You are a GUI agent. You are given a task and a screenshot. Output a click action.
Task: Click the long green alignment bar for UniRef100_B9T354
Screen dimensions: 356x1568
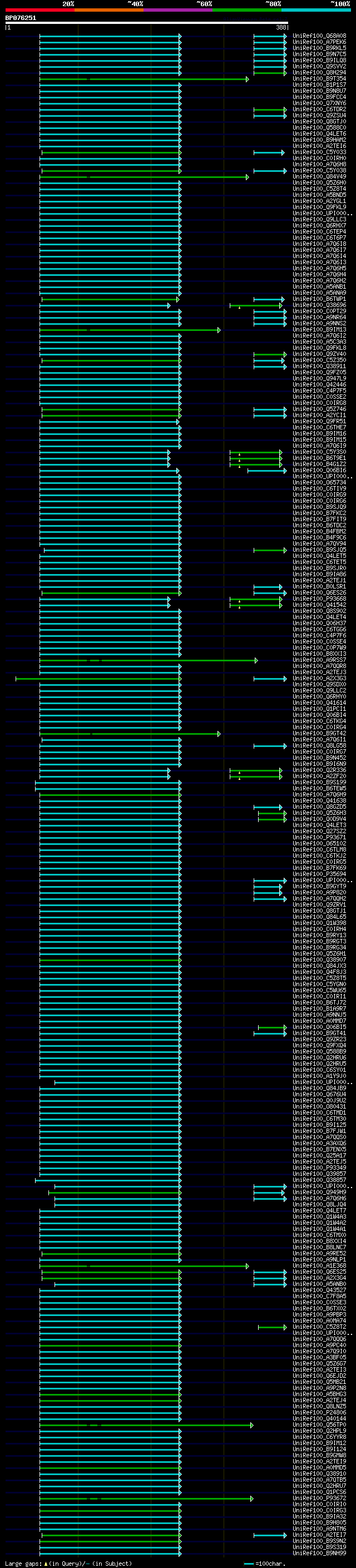tap(144, 79)
